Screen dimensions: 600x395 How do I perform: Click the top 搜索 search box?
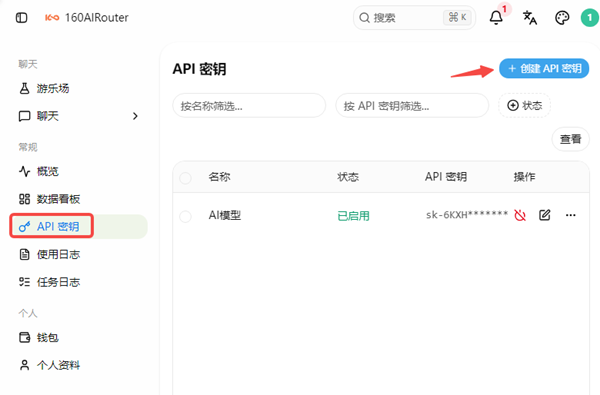(414, 18)
